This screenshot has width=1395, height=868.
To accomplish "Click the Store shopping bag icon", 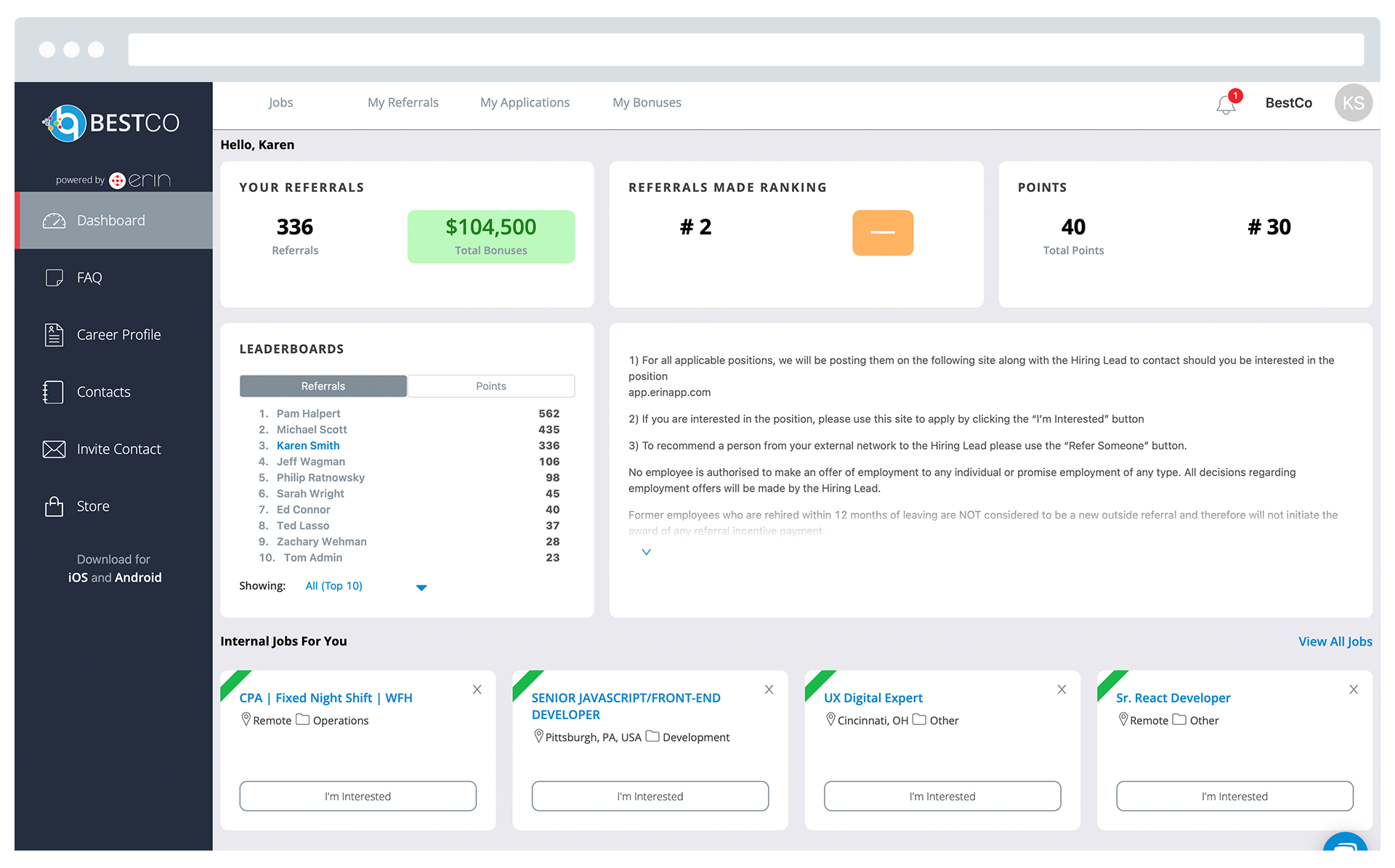I will (54, 506).
